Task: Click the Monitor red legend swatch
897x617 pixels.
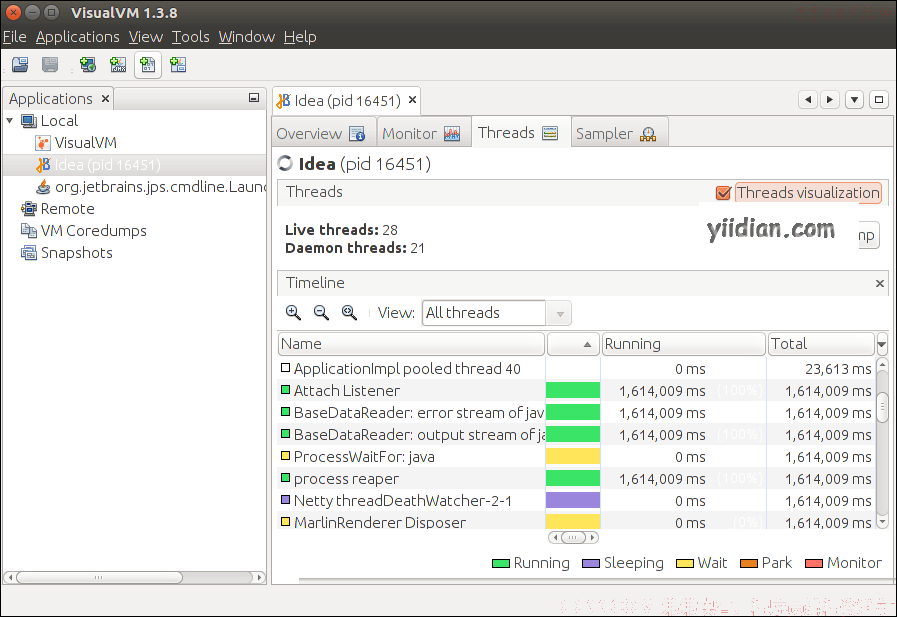Action: 813,563
